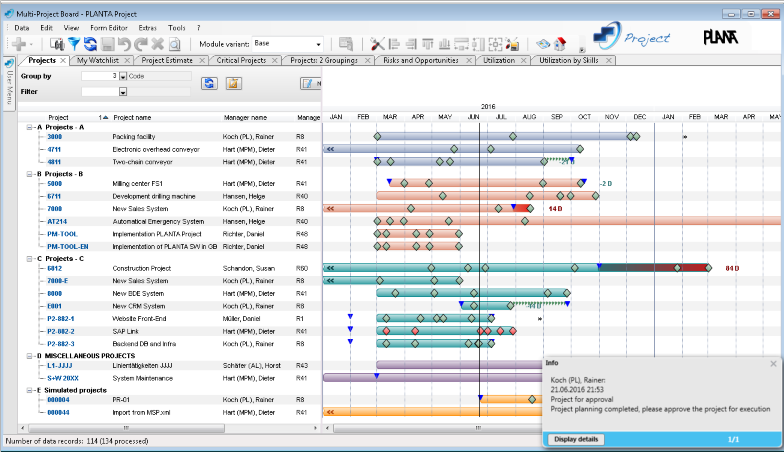Open project link PM-TOOL-EN
This screenshot has width=784, height=452.
coord(68,246)
